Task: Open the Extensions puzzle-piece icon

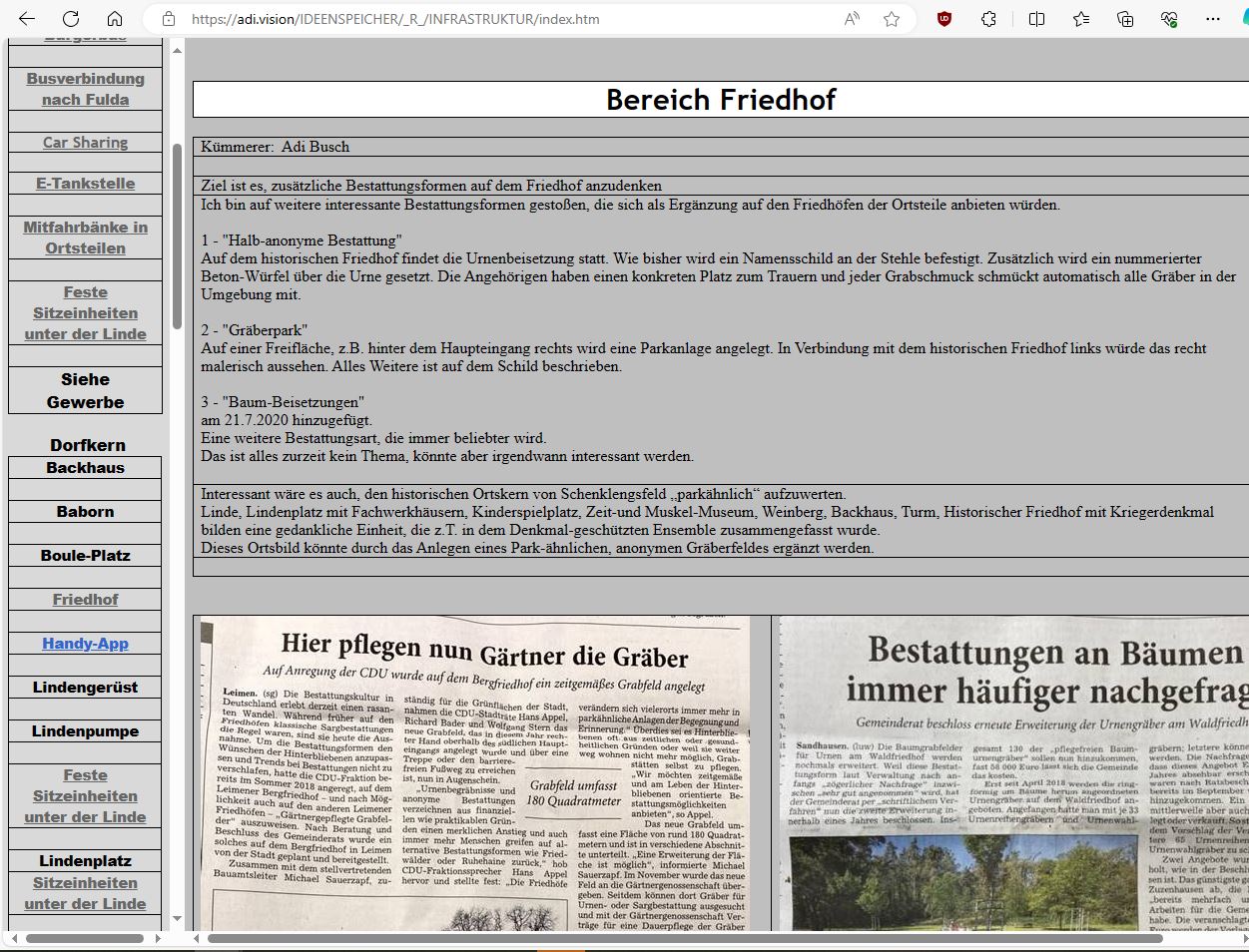Action: [x=988, y=19]
